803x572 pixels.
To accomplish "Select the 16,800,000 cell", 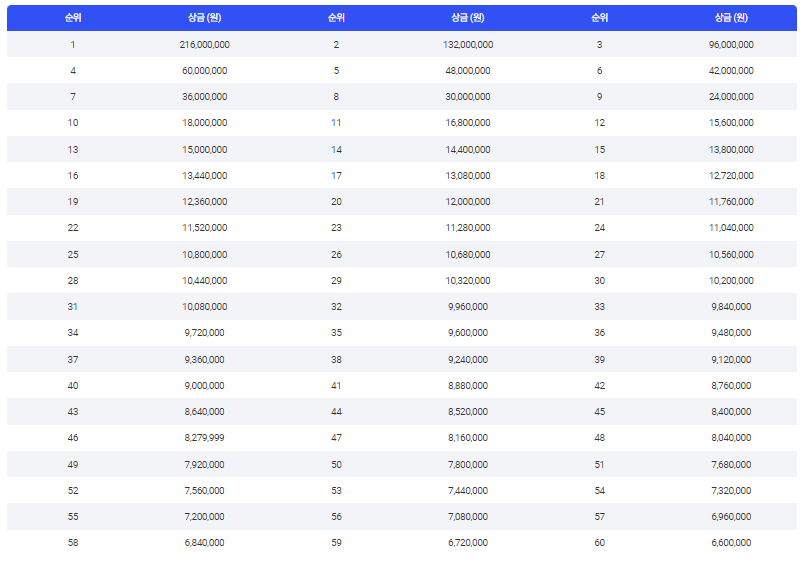I will pos(468,123).
